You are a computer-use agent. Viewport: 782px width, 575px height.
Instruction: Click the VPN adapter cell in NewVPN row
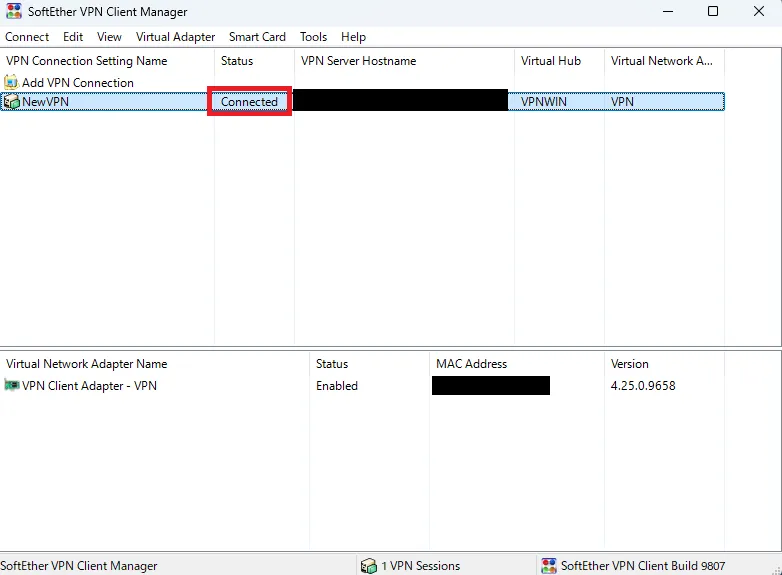point(622,102)
